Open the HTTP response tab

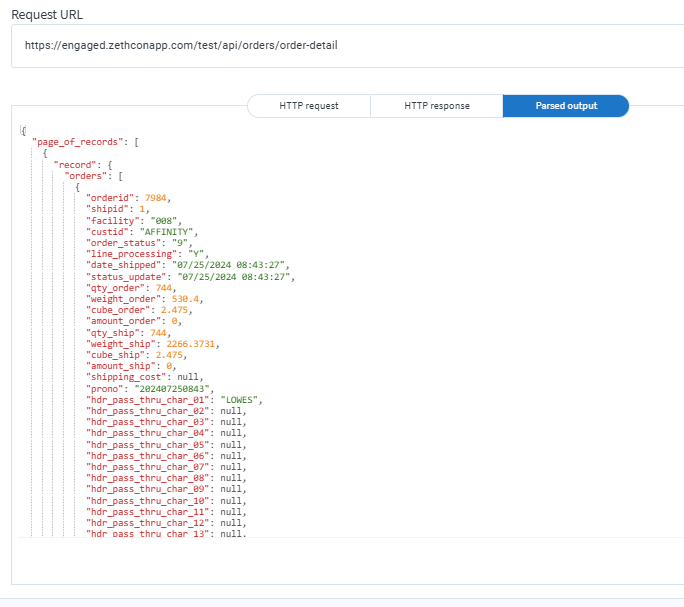[436, 106]
